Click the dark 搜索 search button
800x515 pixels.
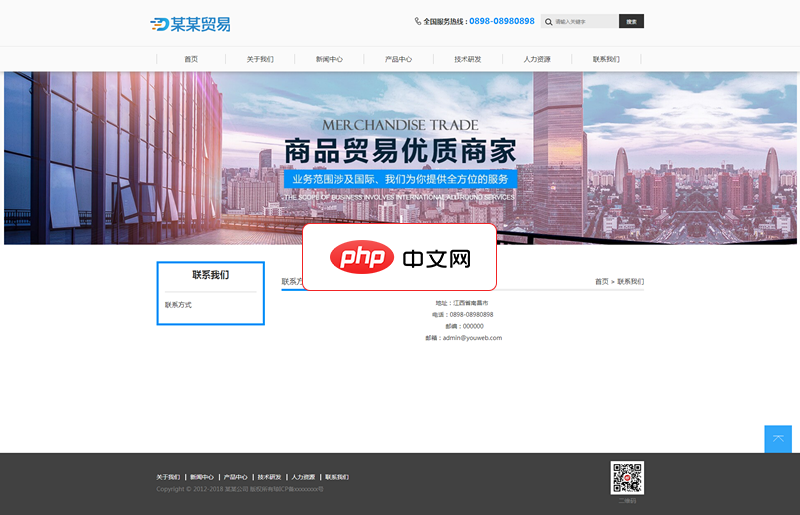(x=631, y=21)
